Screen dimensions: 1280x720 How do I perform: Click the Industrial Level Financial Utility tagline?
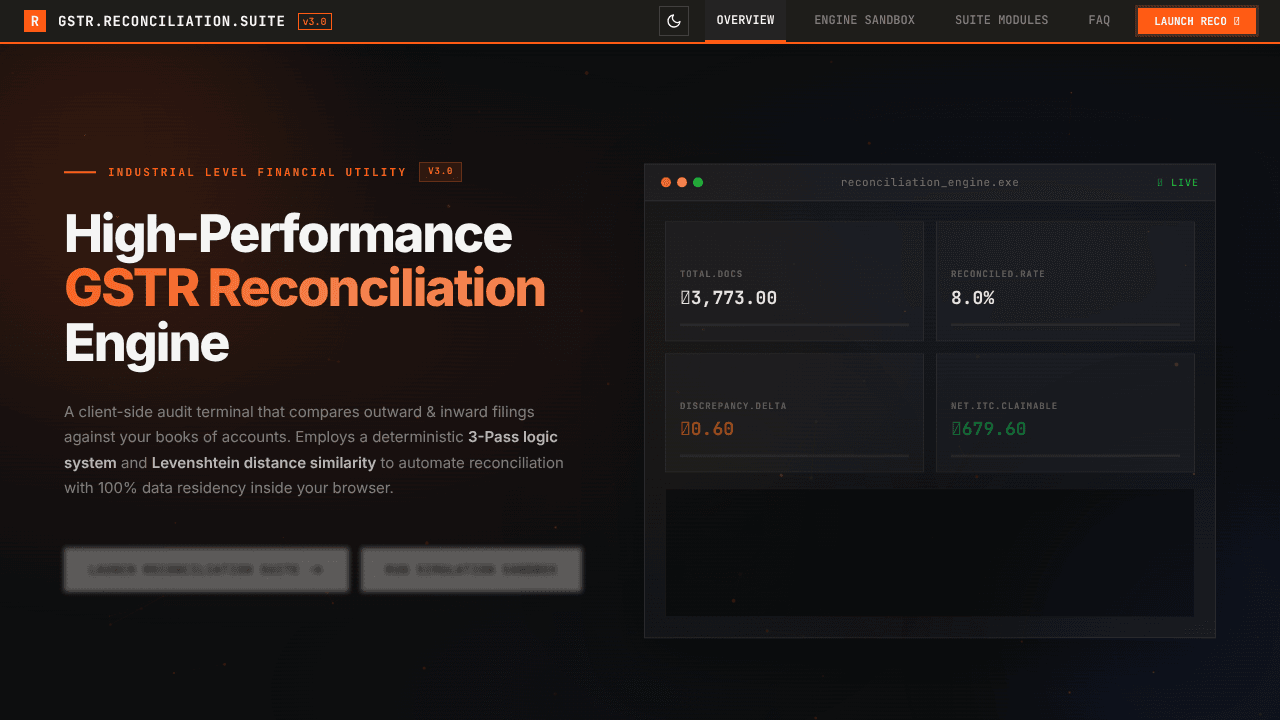coord(257,172)
